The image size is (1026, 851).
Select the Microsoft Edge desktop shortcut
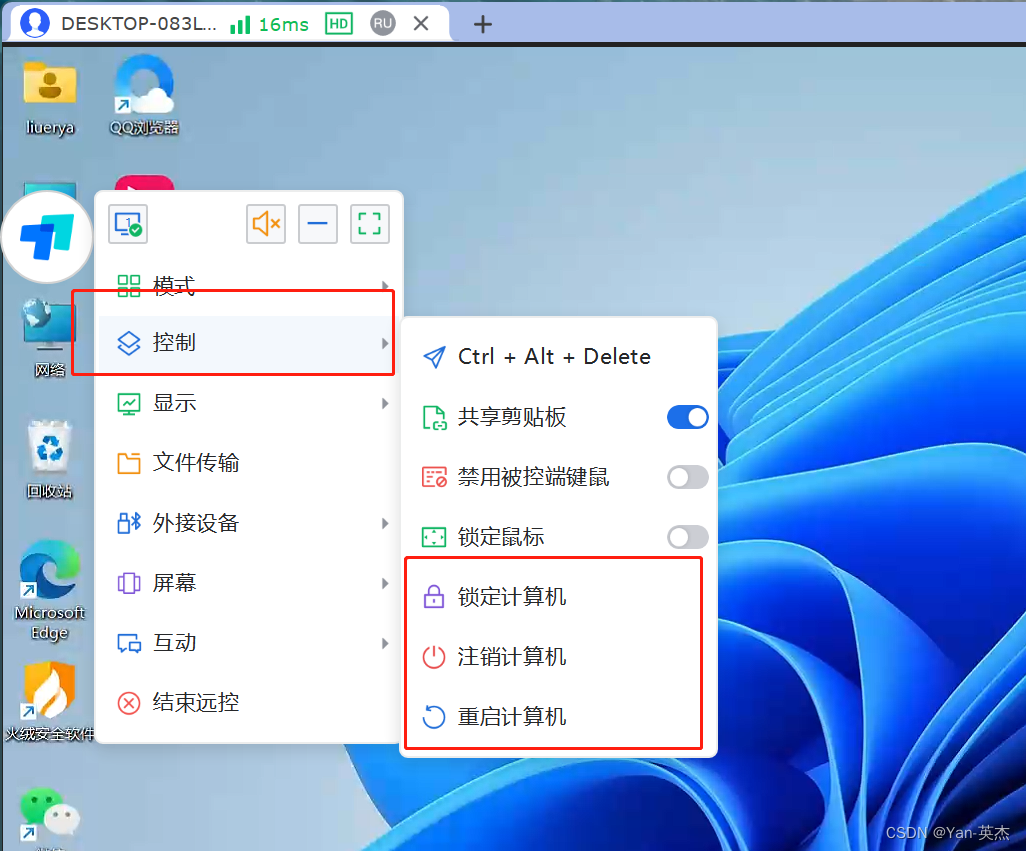click(50, 590)
